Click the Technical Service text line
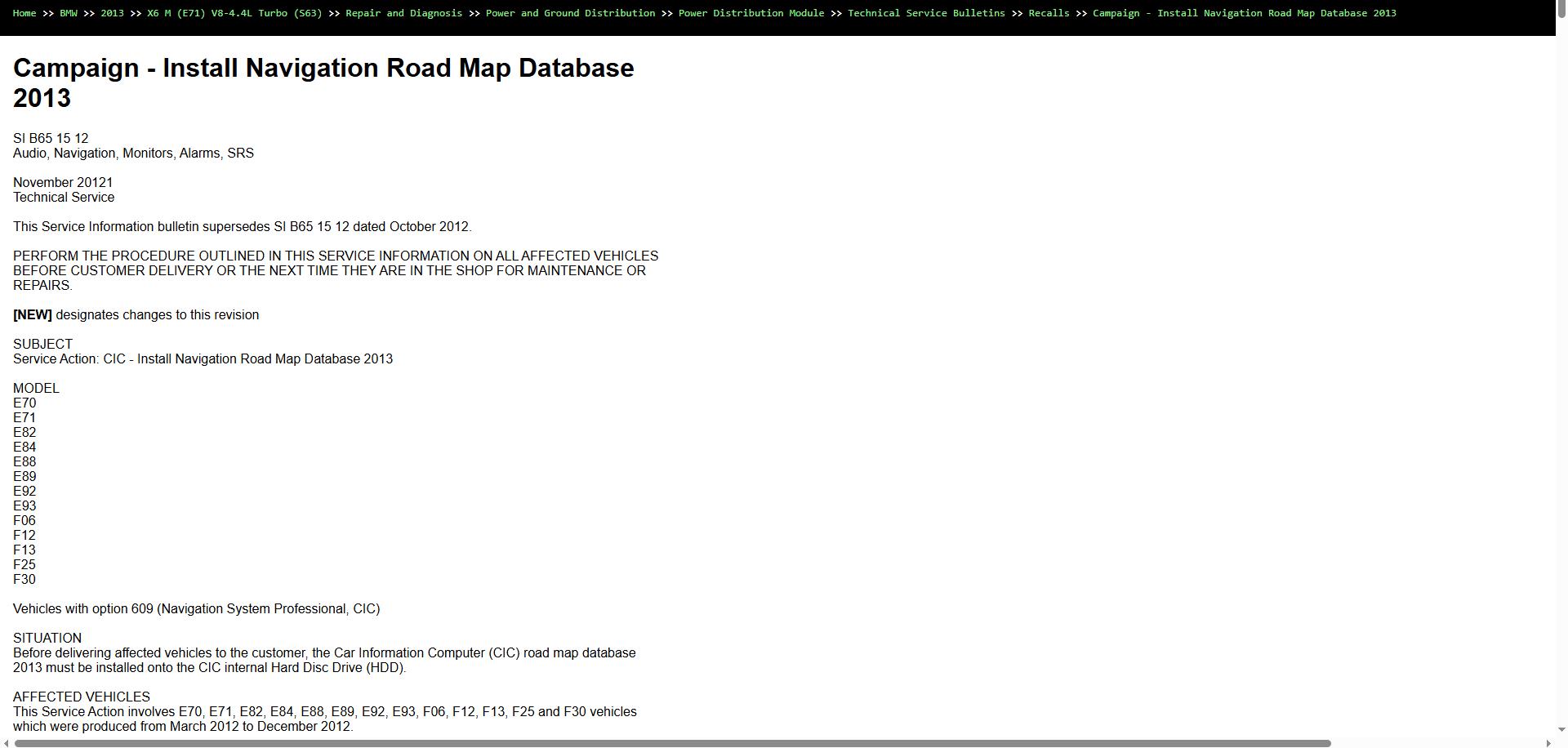 pos(64,198)
